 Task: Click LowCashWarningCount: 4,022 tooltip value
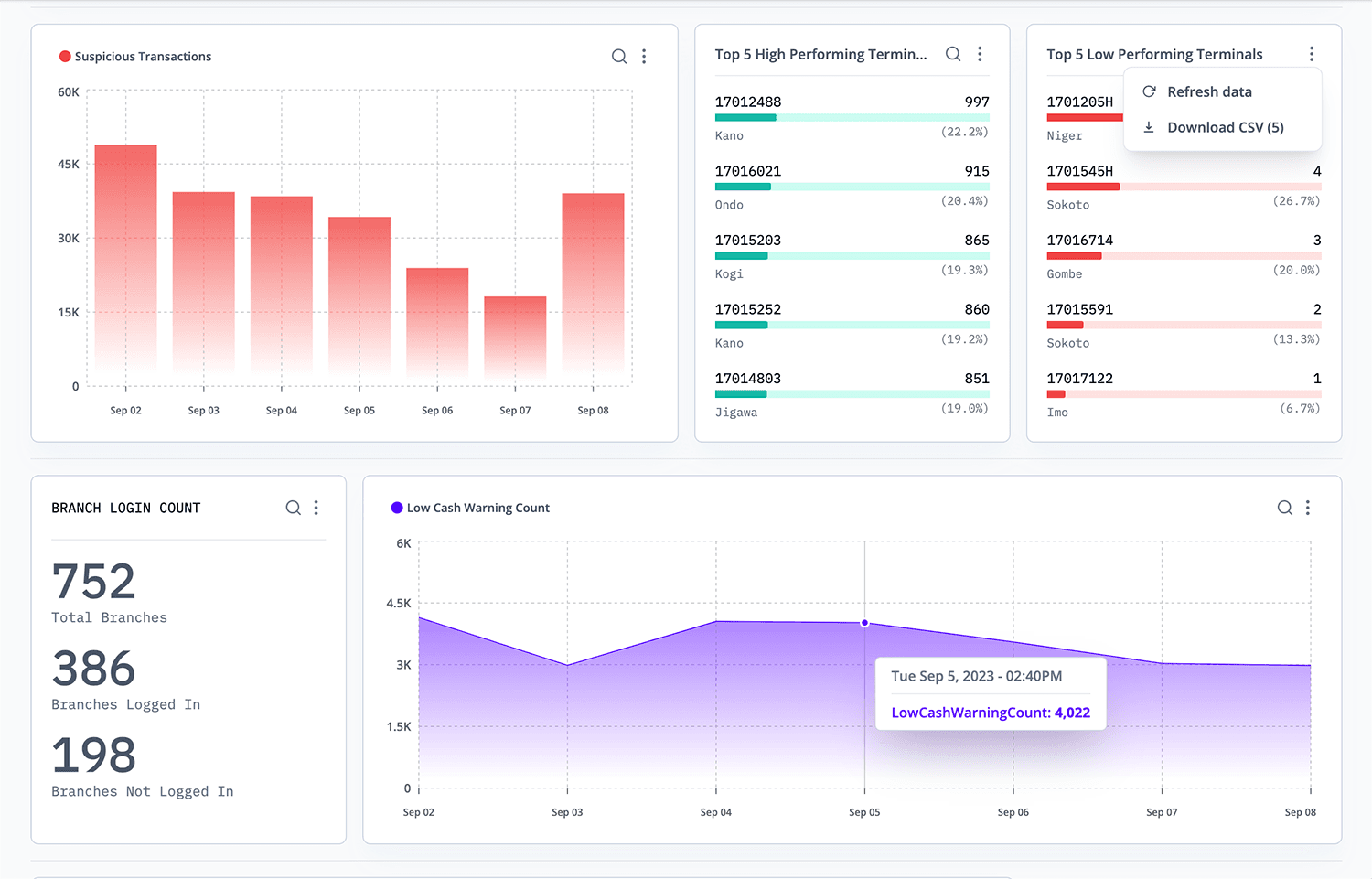pos(991,713)
